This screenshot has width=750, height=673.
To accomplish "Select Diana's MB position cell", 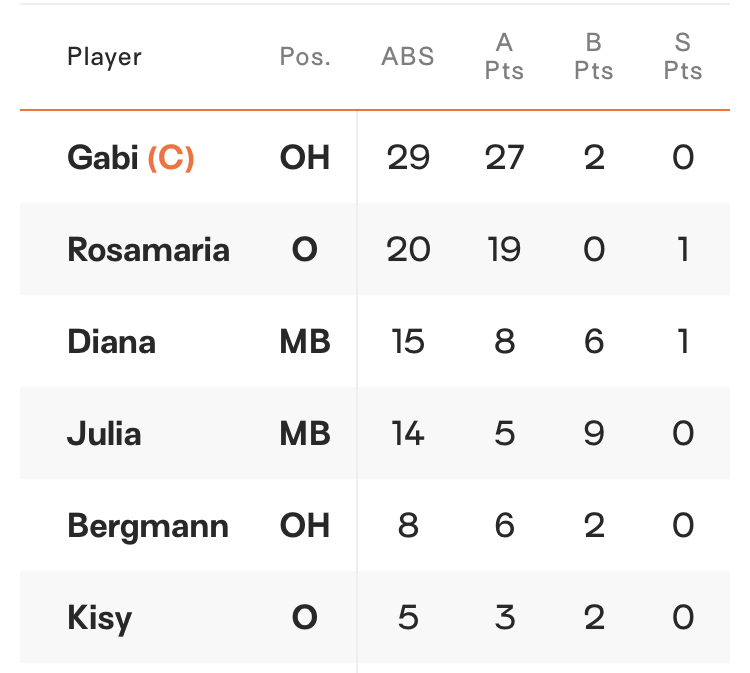I will click(x=305, y=342).
